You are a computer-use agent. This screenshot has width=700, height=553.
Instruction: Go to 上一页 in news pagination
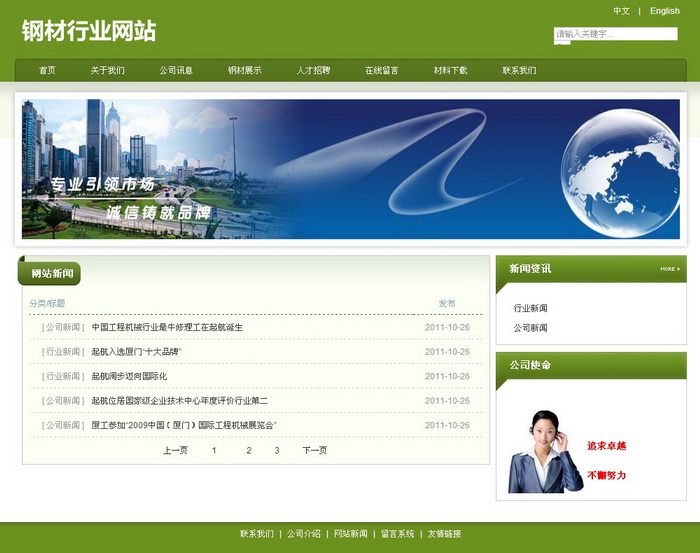coord(175,451)
